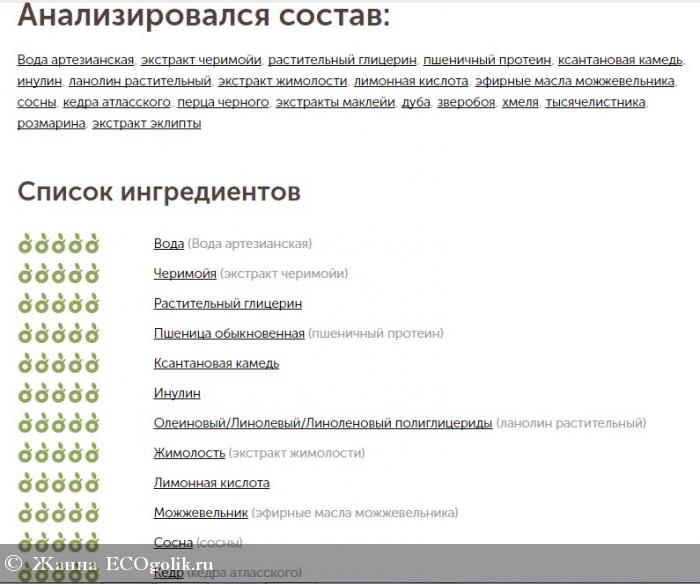The width and height of the screenshot is (700, 584).
Task: Click the rating icons next to Черимойя
Action: pyautogui.click(x=58, y=273)
